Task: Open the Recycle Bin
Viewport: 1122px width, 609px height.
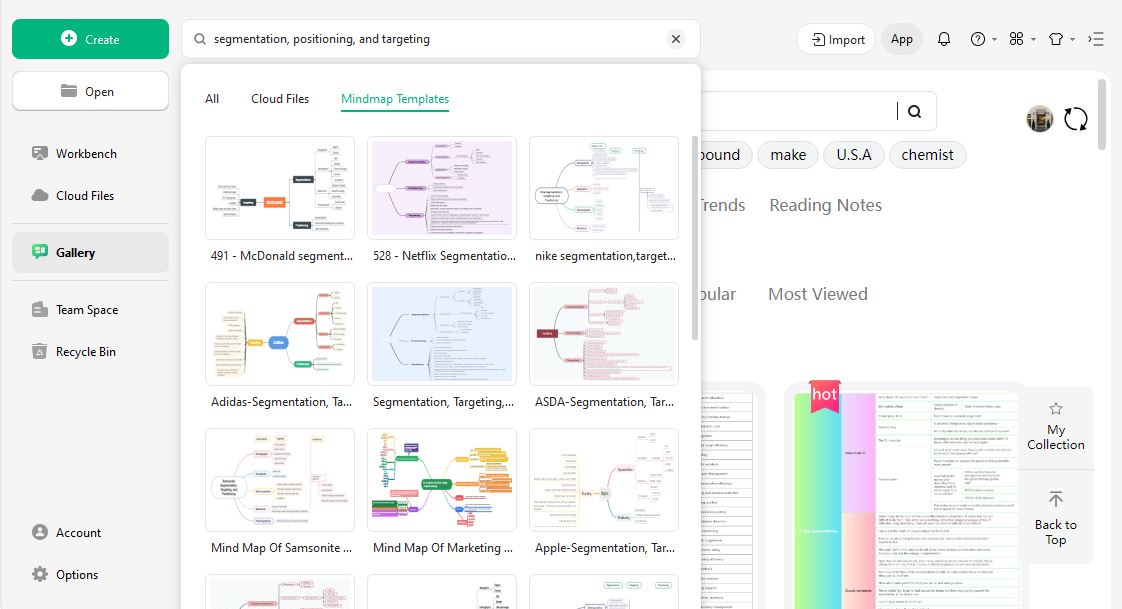Action: click(90, 352)
